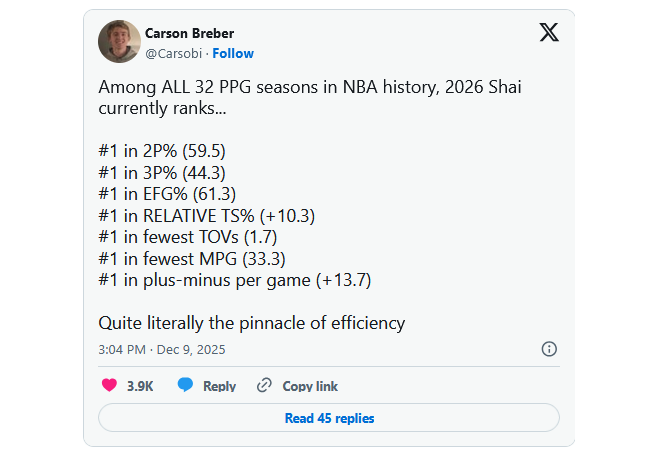Open Carson Breber's profile picture
Screen dimensions: 654x455
(119, 42)
